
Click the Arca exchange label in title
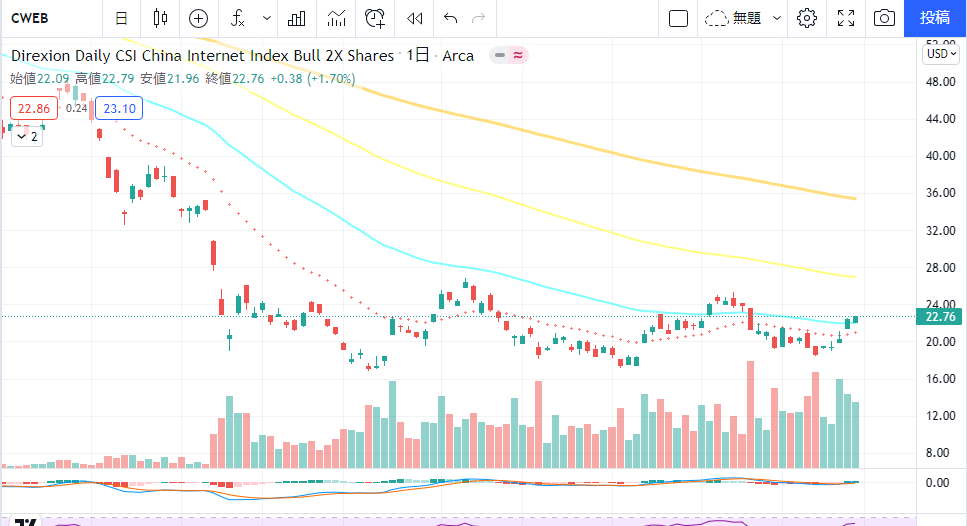tap(458, 55)
